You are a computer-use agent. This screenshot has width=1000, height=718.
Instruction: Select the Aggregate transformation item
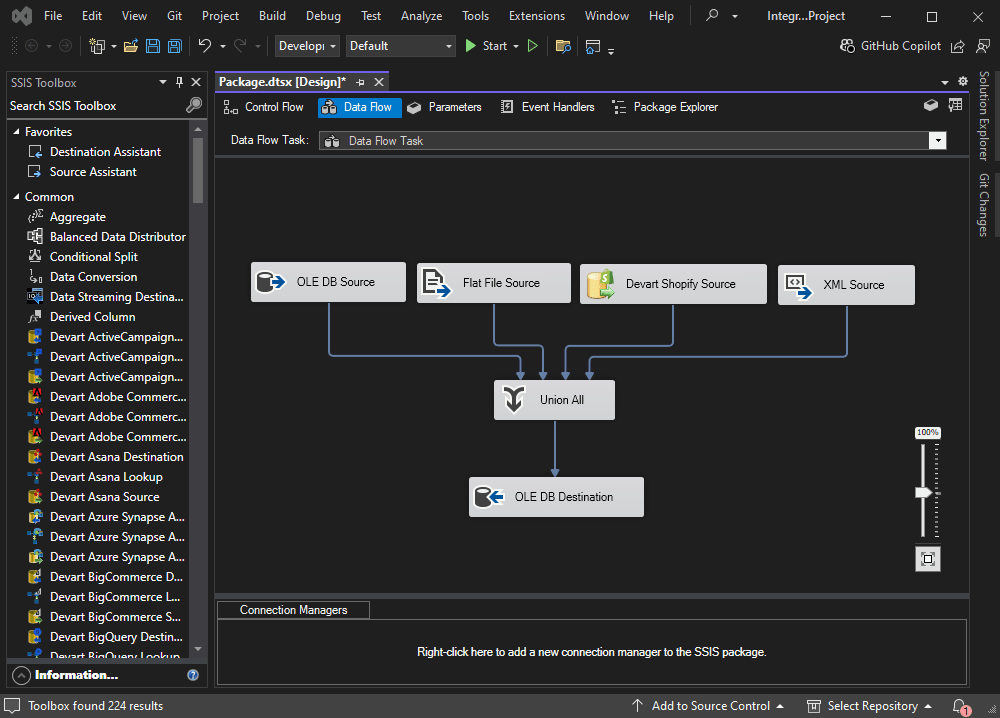[x=78, y=217]
